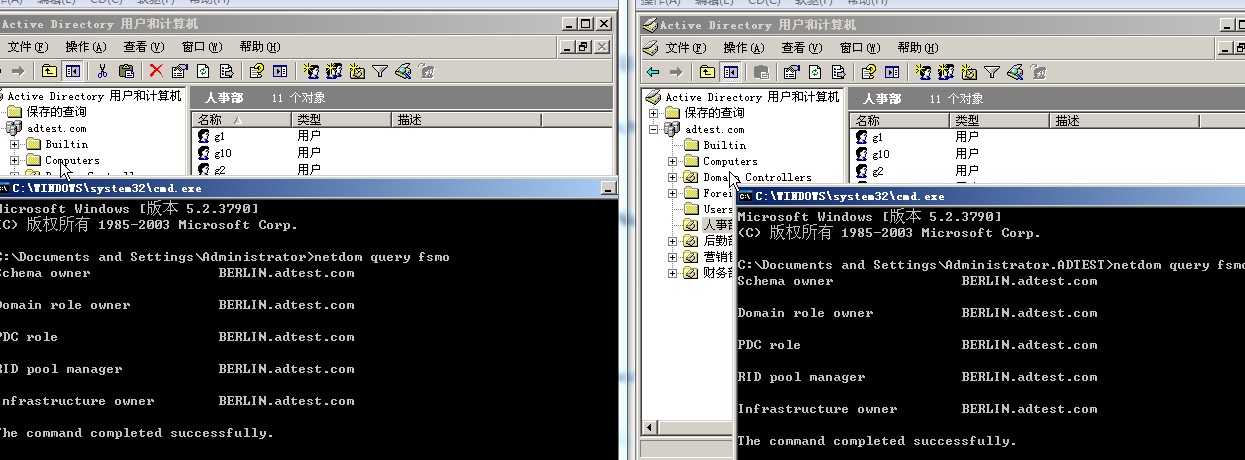Image resolution: width=1245 pixels, height=460 pixels.
Task: Click Export list icon in right window toolbar
Action: (x=837, y=72)
